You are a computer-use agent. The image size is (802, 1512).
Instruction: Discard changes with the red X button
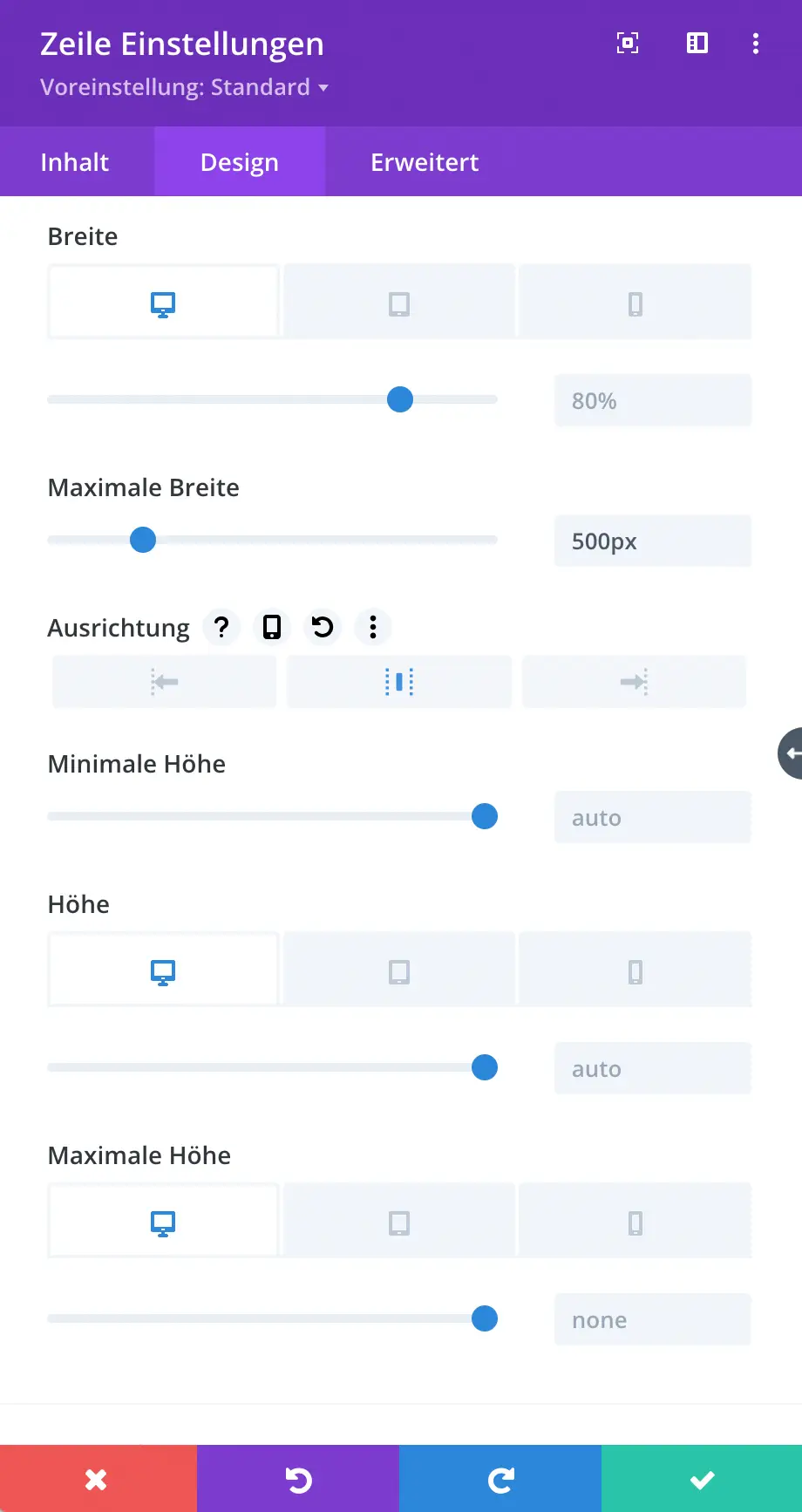coord(98,1479)
